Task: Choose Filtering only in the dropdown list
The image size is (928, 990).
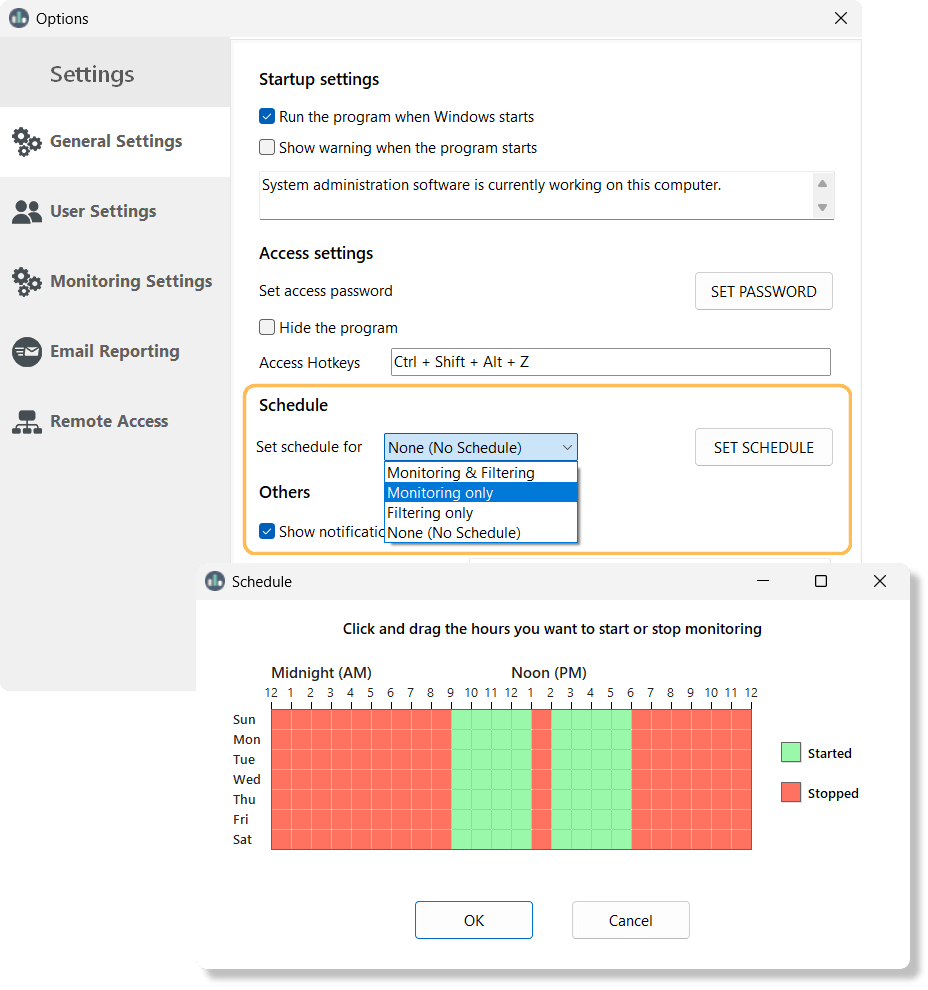Action: [x=430, y=513]
